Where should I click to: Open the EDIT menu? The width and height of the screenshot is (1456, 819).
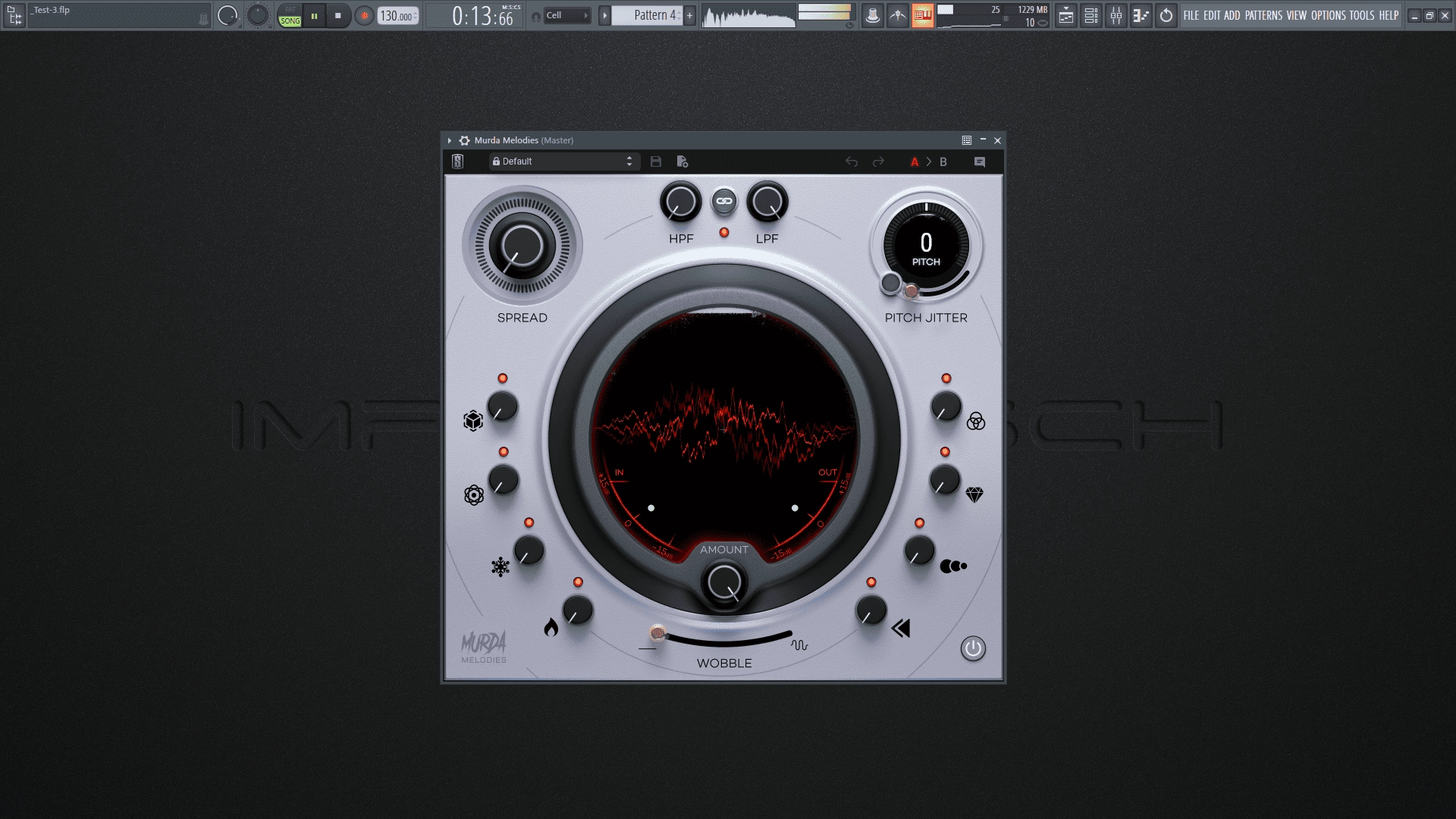1212,15
